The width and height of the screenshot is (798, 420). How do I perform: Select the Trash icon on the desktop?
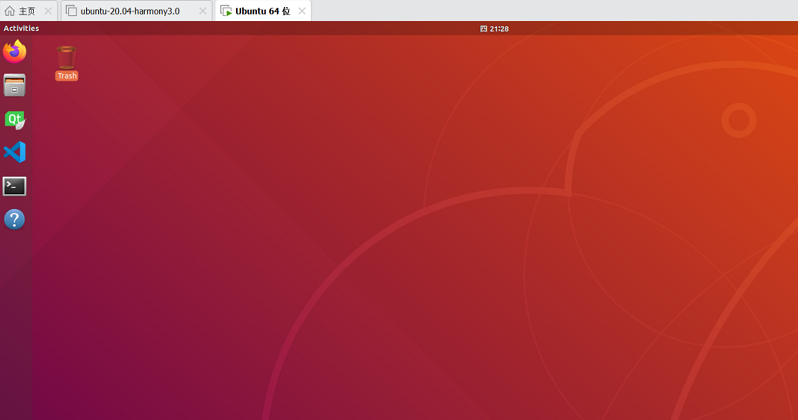pos(67,63)
